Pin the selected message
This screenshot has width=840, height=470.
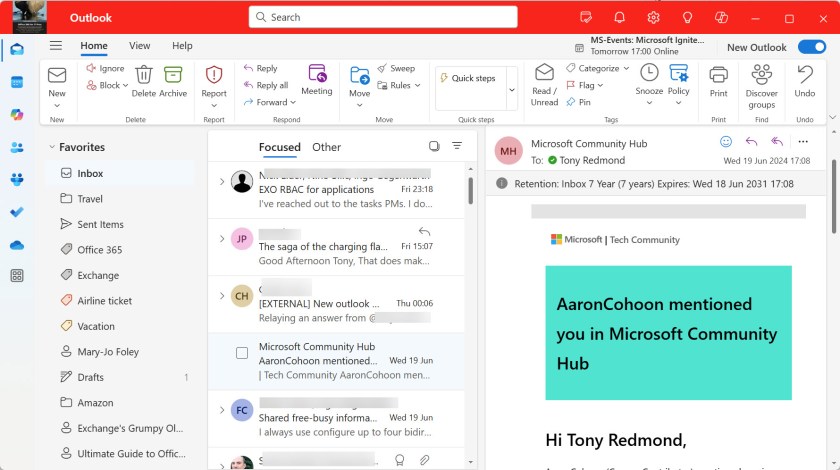579,102
